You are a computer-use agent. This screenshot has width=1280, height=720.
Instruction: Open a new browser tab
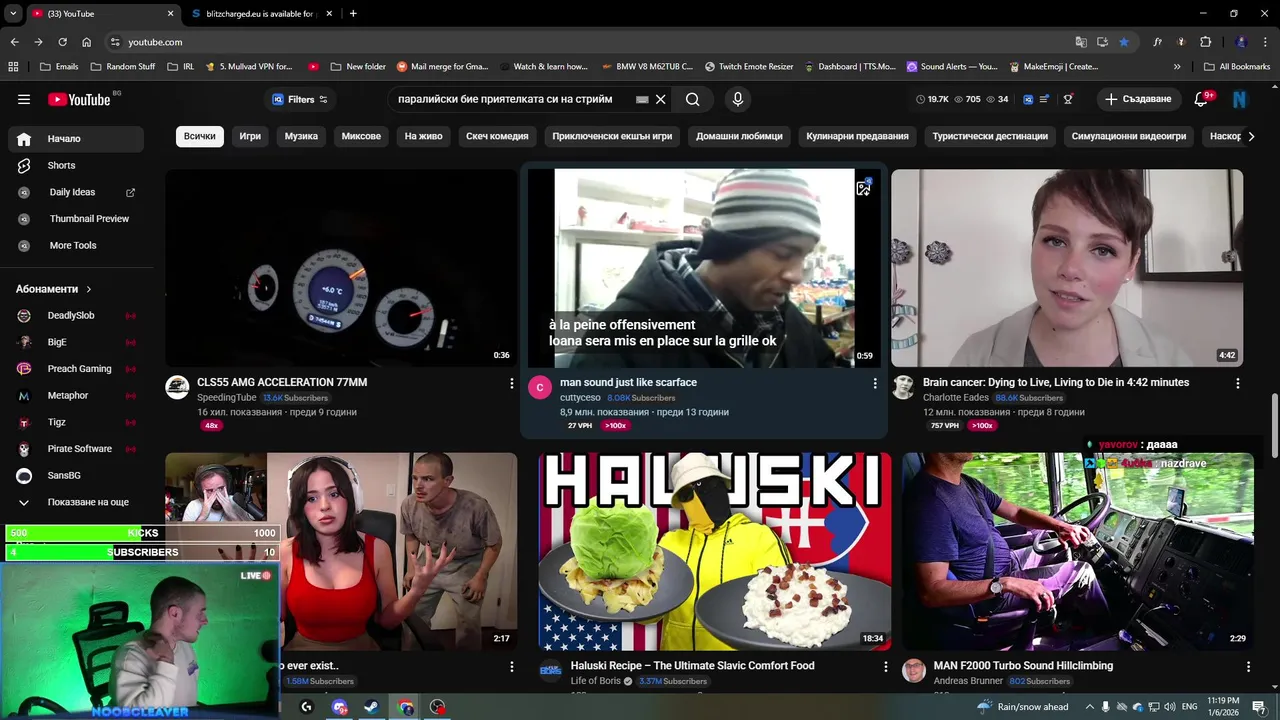(x=353, y=13)
